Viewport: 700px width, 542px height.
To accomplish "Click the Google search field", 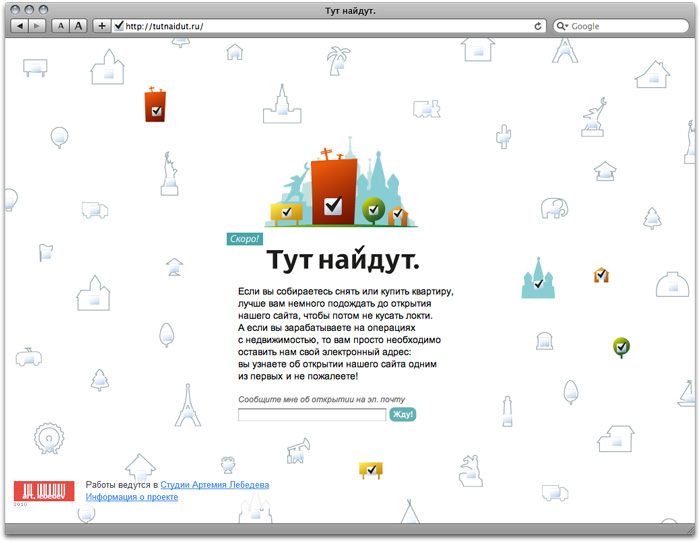I will tap(621, 26).
